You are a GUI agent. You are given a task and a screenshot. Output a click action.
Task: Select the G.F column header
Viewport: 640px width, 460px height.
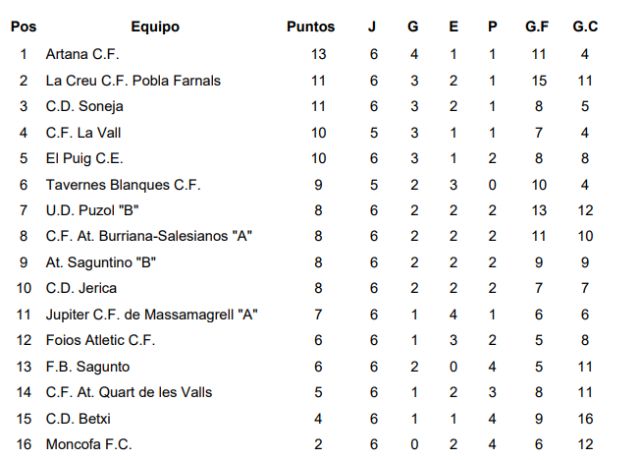(x=537, y=27)
